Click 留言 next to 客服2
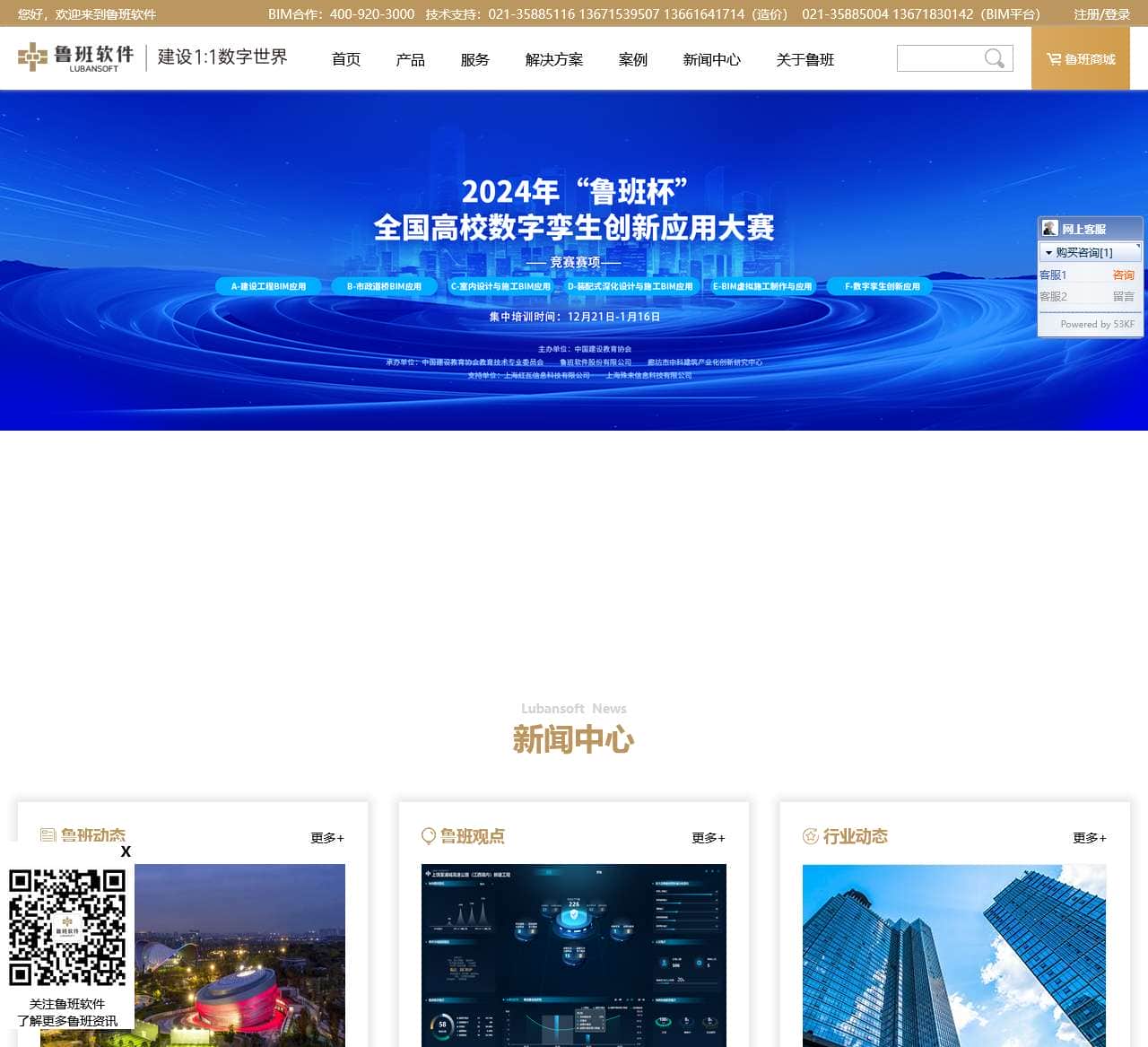1148x1047 pixels. (1124, 296)
